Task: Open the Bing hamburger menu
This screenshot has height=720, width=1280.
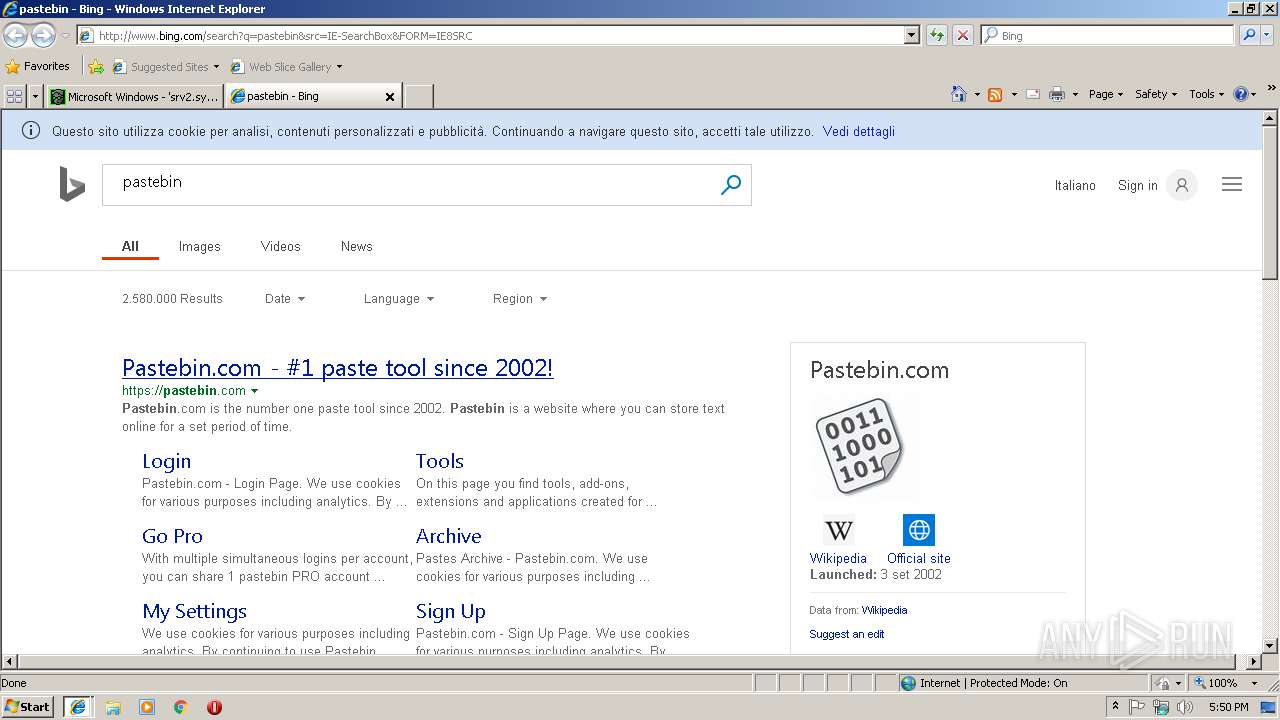Action: (1232, 185)
